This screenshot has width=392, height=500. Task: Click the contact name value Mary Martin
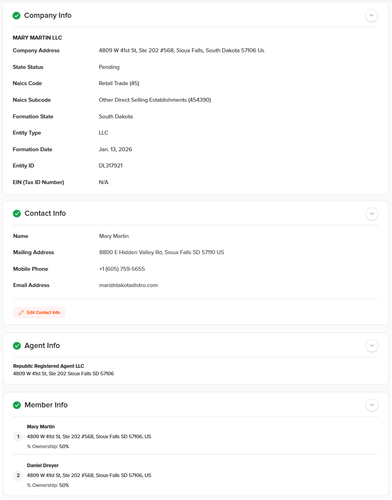tap(114, 236)
